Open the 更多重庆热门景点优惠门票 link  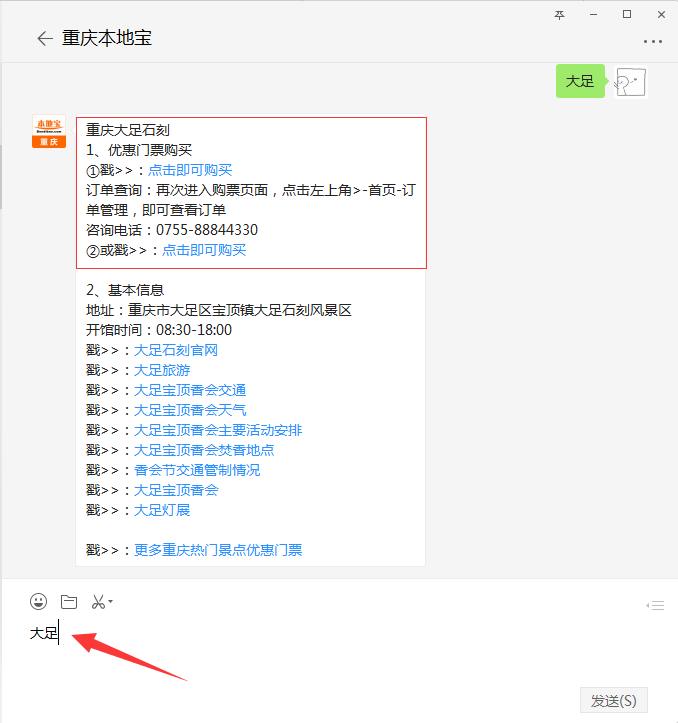218,550
